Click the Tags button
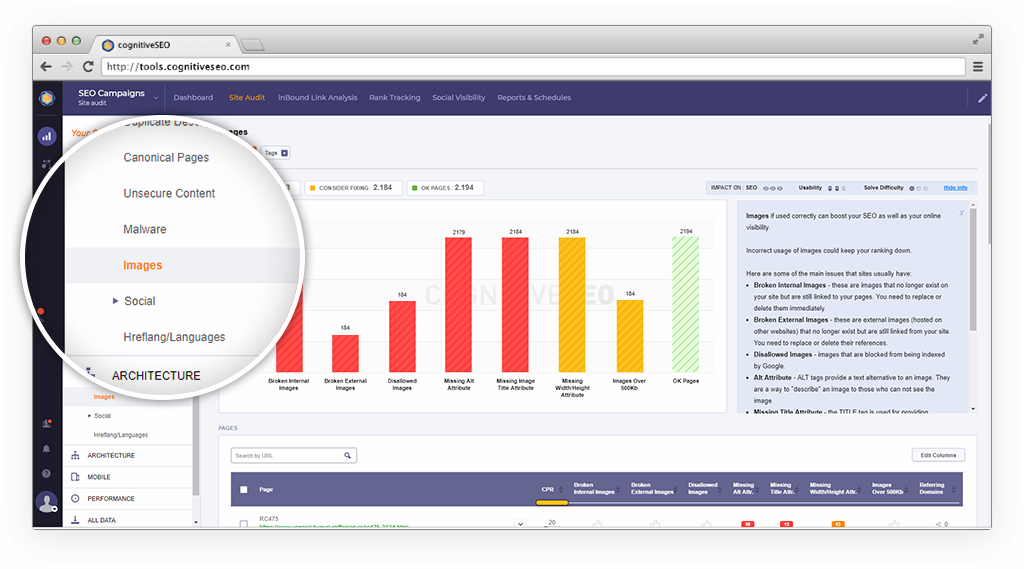 [276, 153]
